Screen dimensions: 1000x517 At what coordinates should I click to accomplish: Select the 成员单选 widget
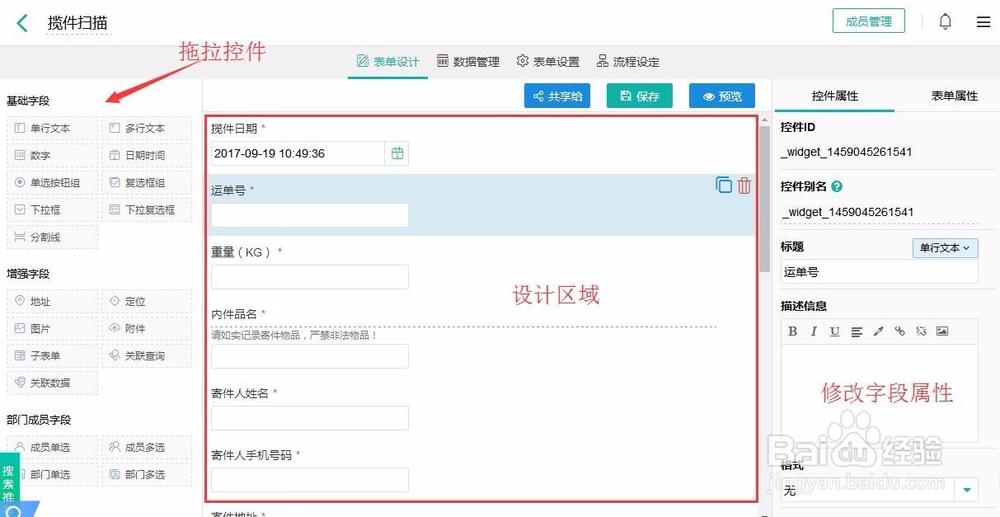tap(52, 448)
